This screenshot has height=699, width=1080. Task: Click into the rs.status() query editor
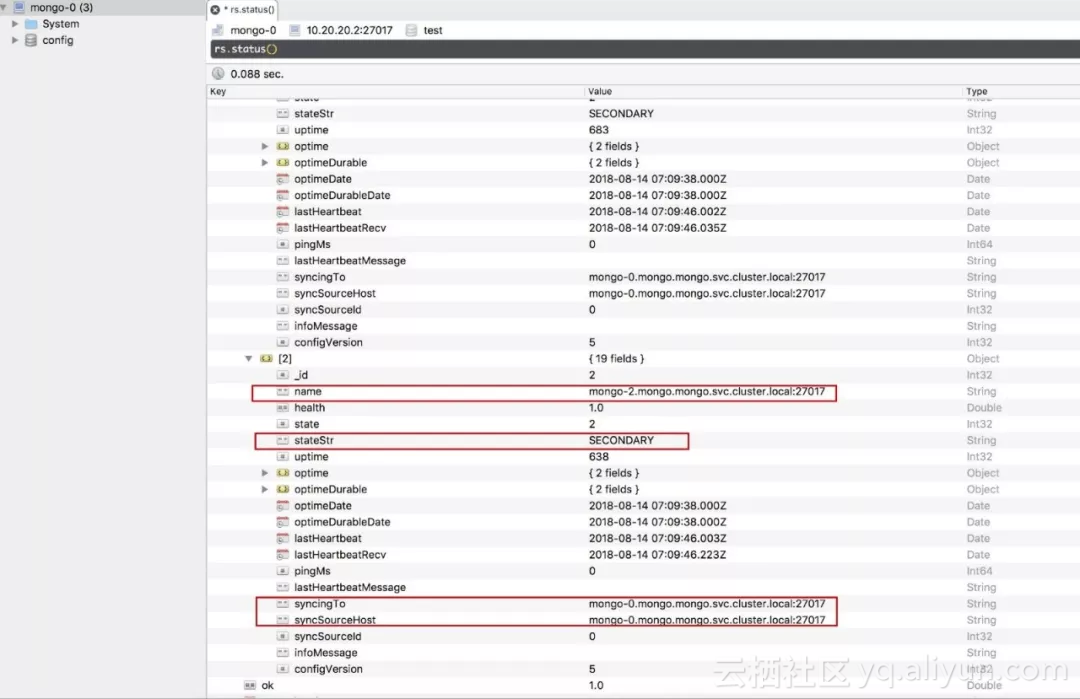[645, 49]
